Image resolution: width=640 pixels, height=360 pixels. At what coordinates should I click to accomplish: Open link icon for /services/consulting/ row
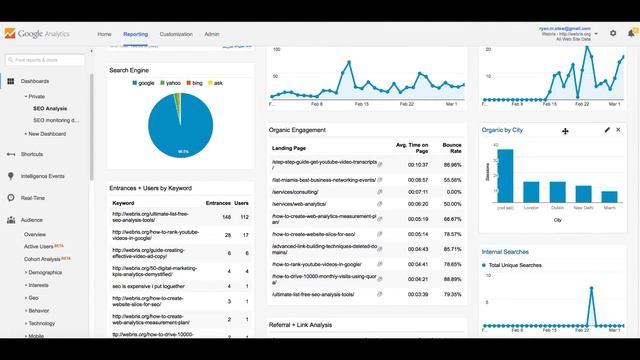(x=380, y=192)
